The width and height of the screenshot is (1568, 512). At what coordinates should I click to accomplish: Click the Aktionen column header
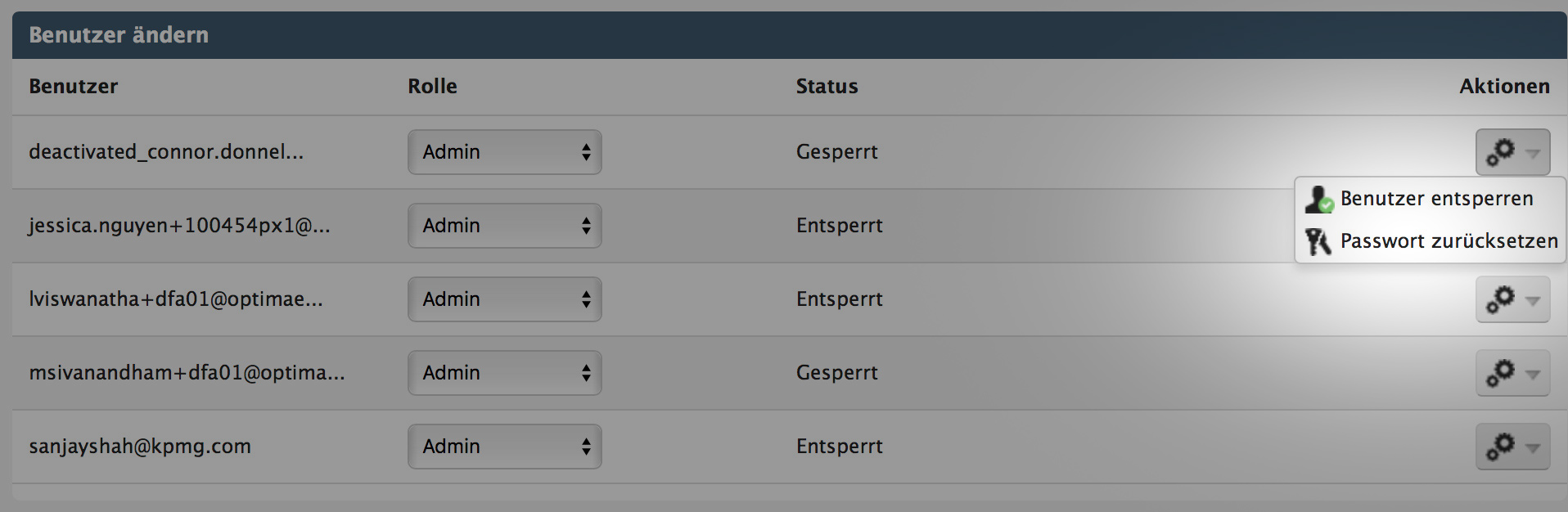[x=1505, y=87]
